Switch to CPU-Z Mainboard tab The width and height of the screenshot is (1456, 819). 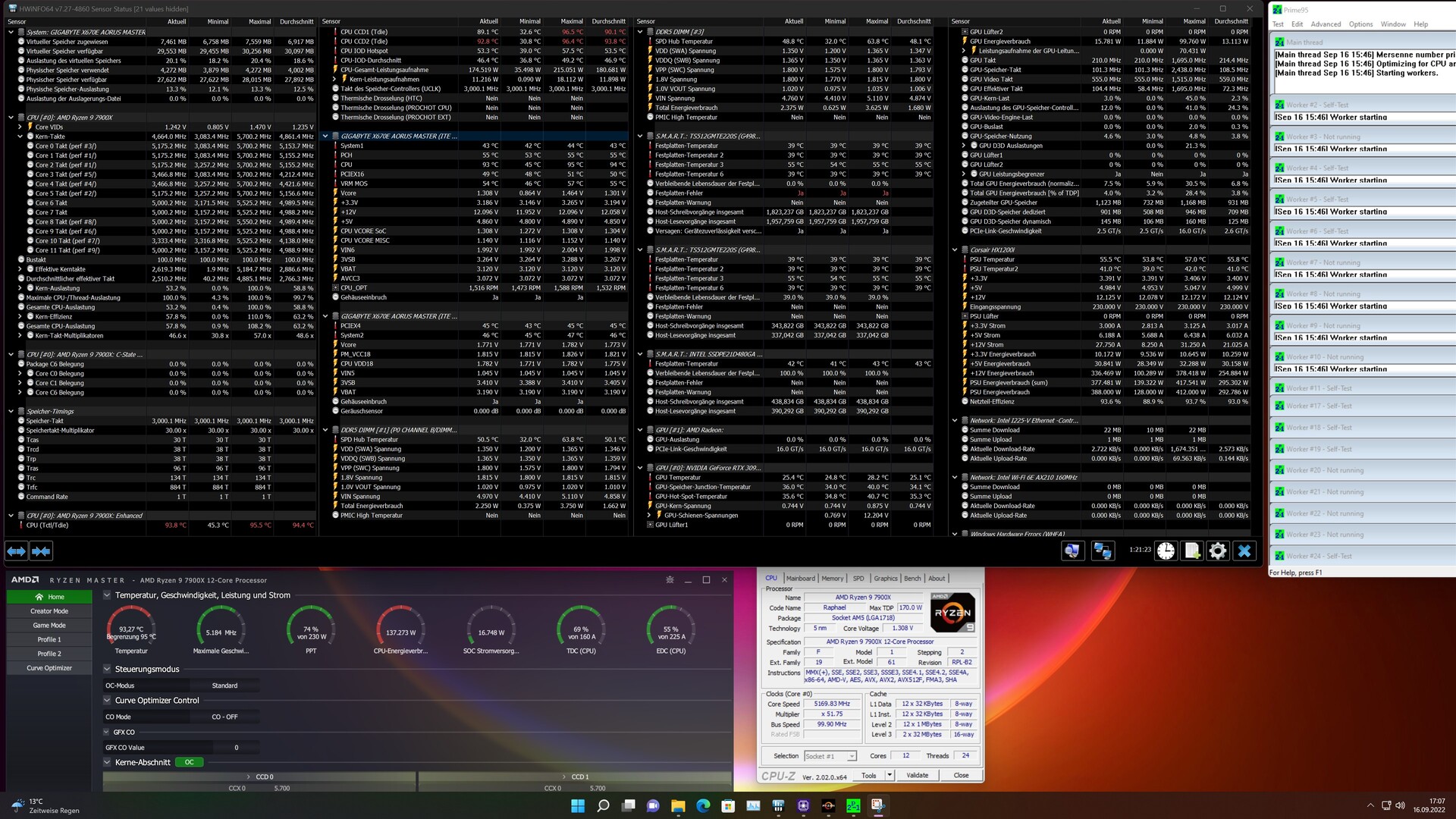[800, 578]
